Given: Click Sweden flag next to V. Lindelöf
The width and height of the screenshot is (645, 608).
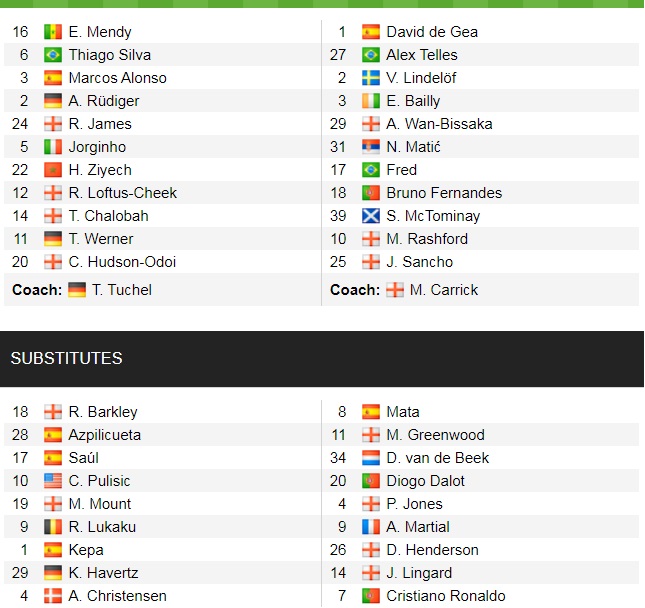Looking at the screenshot, I should point(371,78).
